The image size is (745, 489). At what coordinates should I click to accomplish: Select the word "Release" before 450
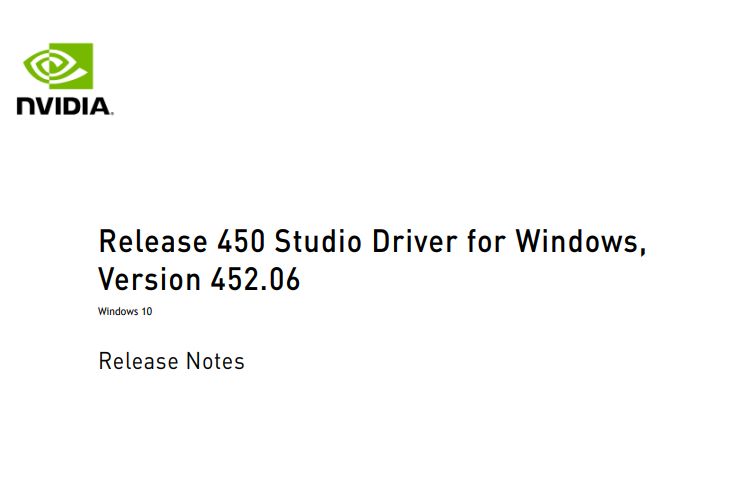[153, 241]
